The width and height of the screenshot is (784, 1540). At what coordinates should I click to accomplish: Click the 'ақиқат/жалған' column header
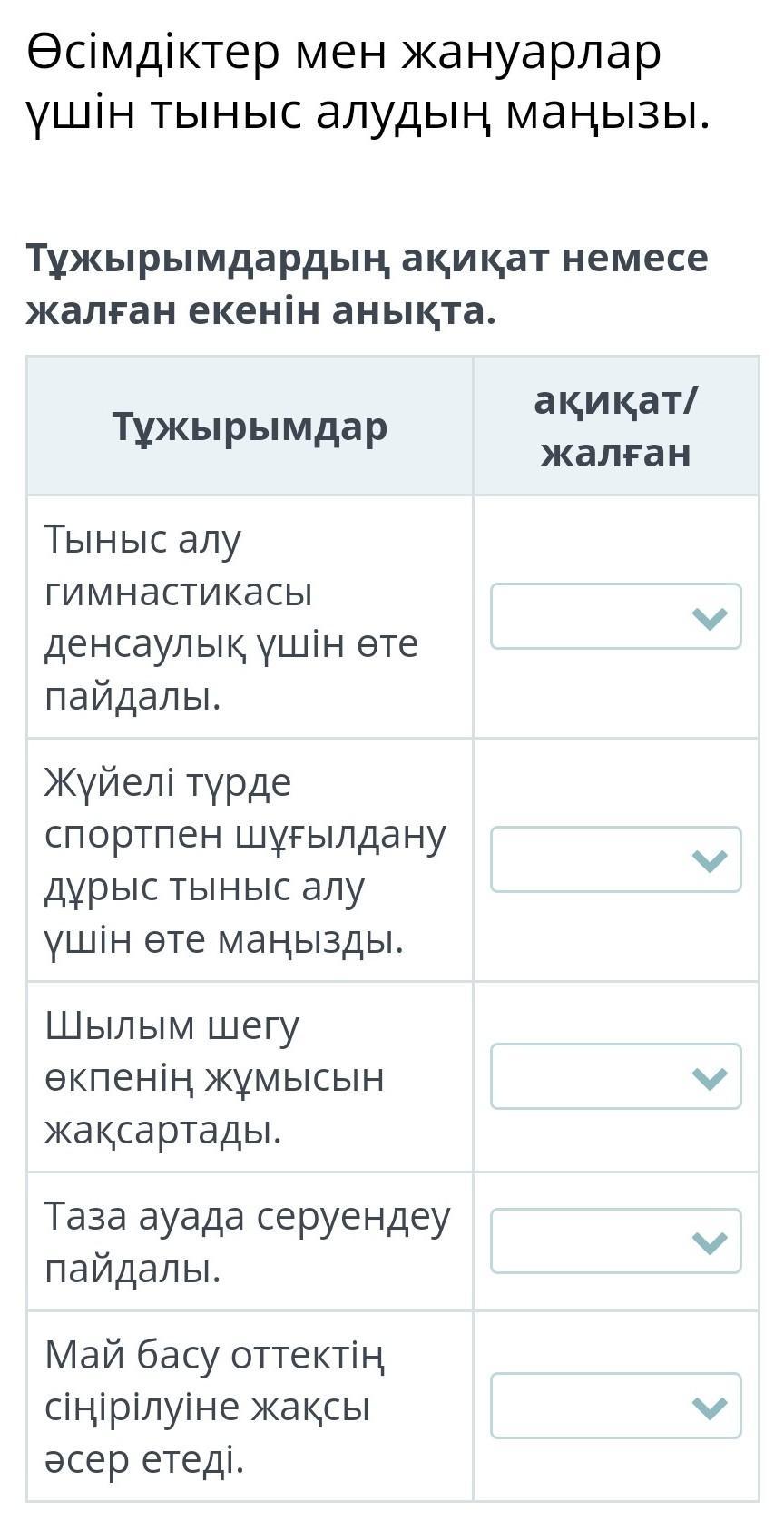coord(616,426)
